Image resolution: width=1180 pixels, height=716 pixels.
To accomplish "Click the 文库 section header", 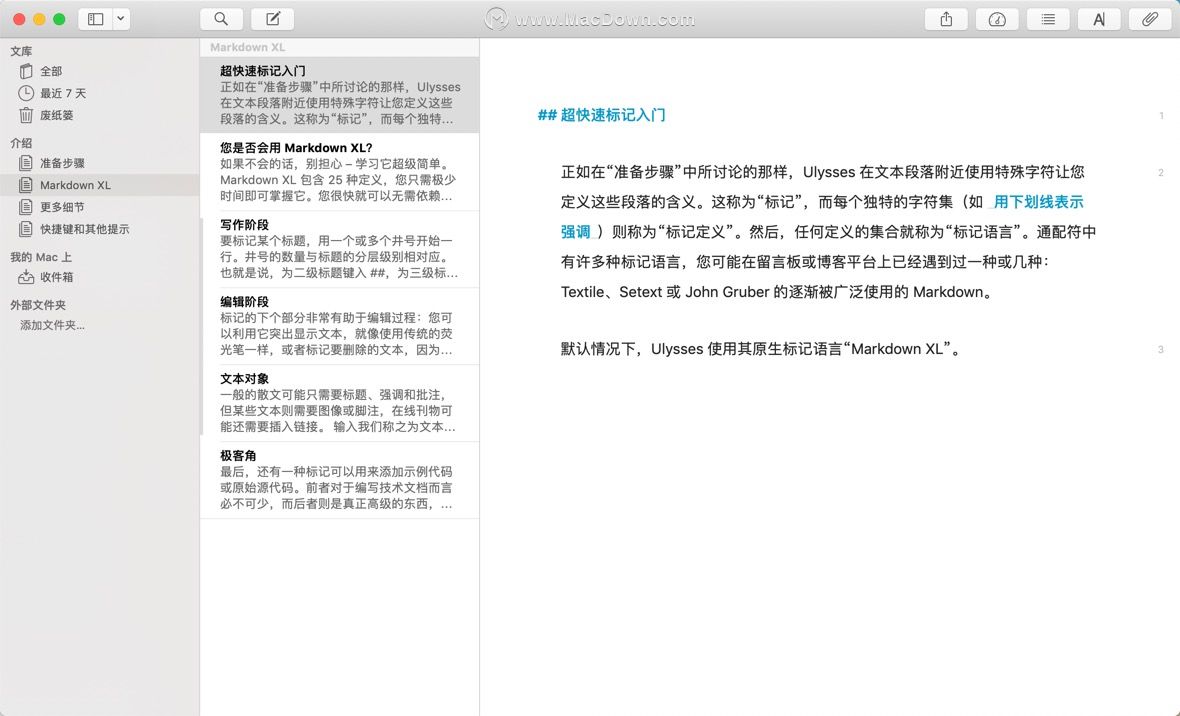I will click(21, 51).
